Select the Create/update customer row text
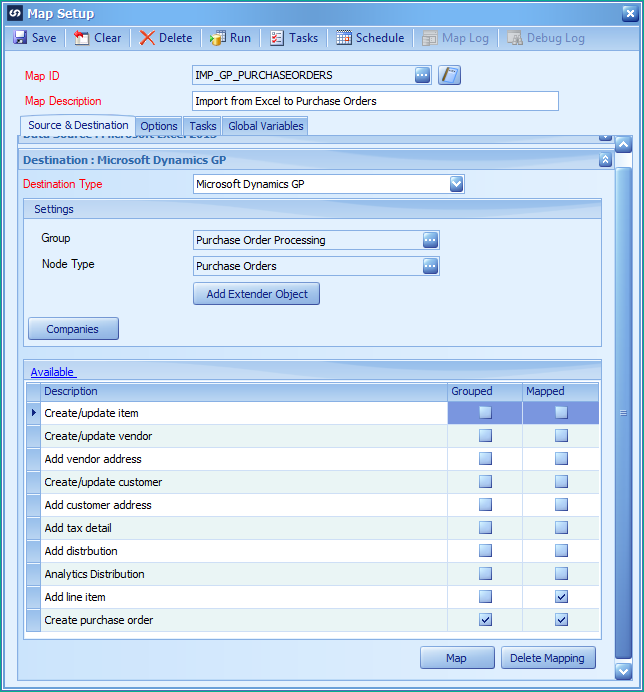 [x=103, y=482]
